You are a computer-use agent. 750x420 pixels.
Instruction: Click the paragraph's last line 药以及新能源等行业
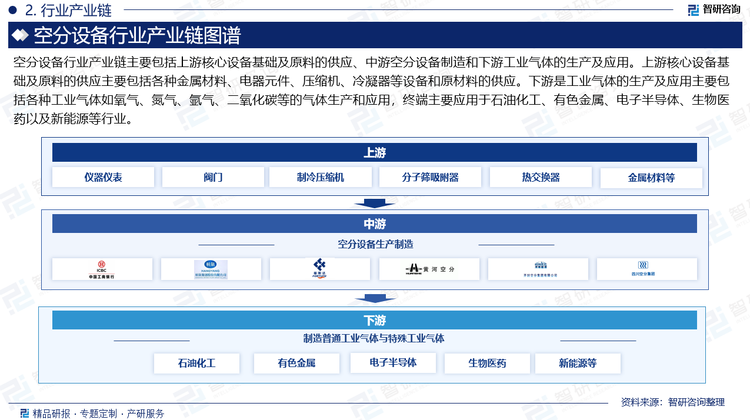73,119
